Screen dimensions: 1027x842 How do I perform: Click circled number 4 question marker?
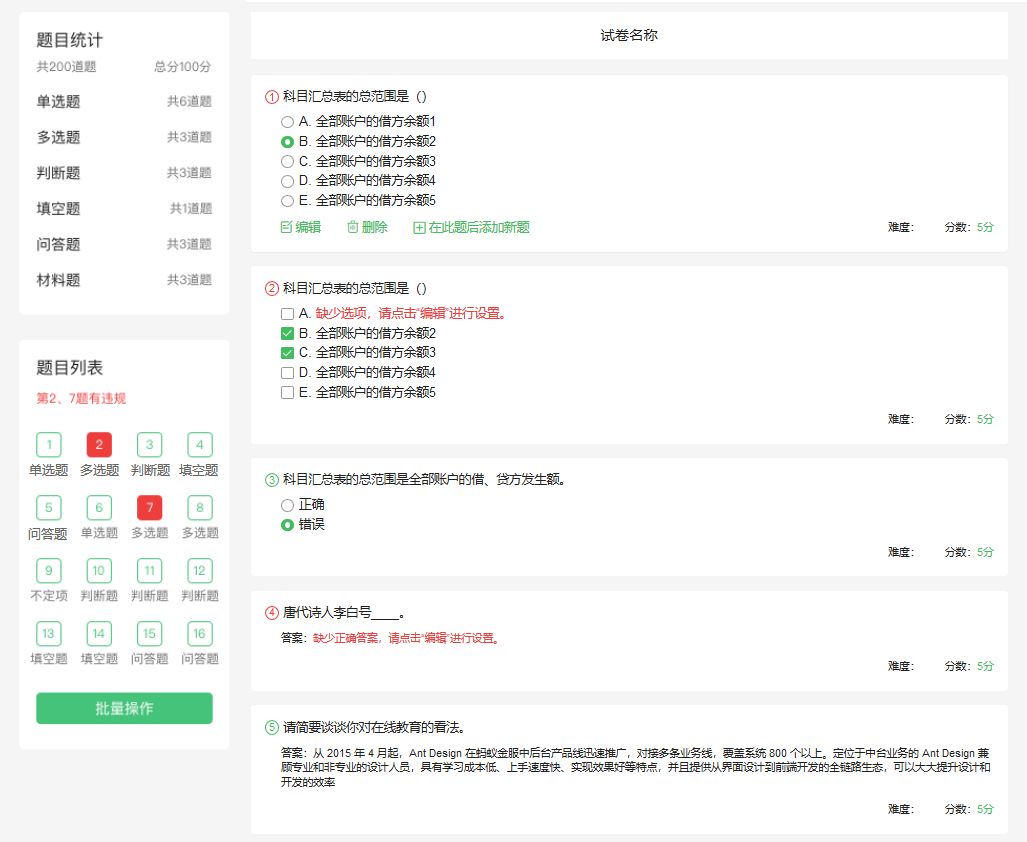click(272, 613)
